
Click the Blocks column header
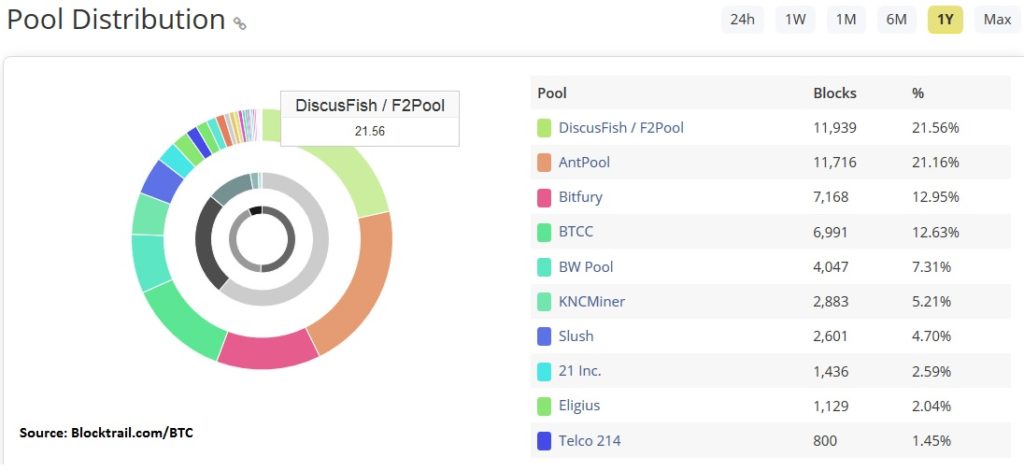835,93
